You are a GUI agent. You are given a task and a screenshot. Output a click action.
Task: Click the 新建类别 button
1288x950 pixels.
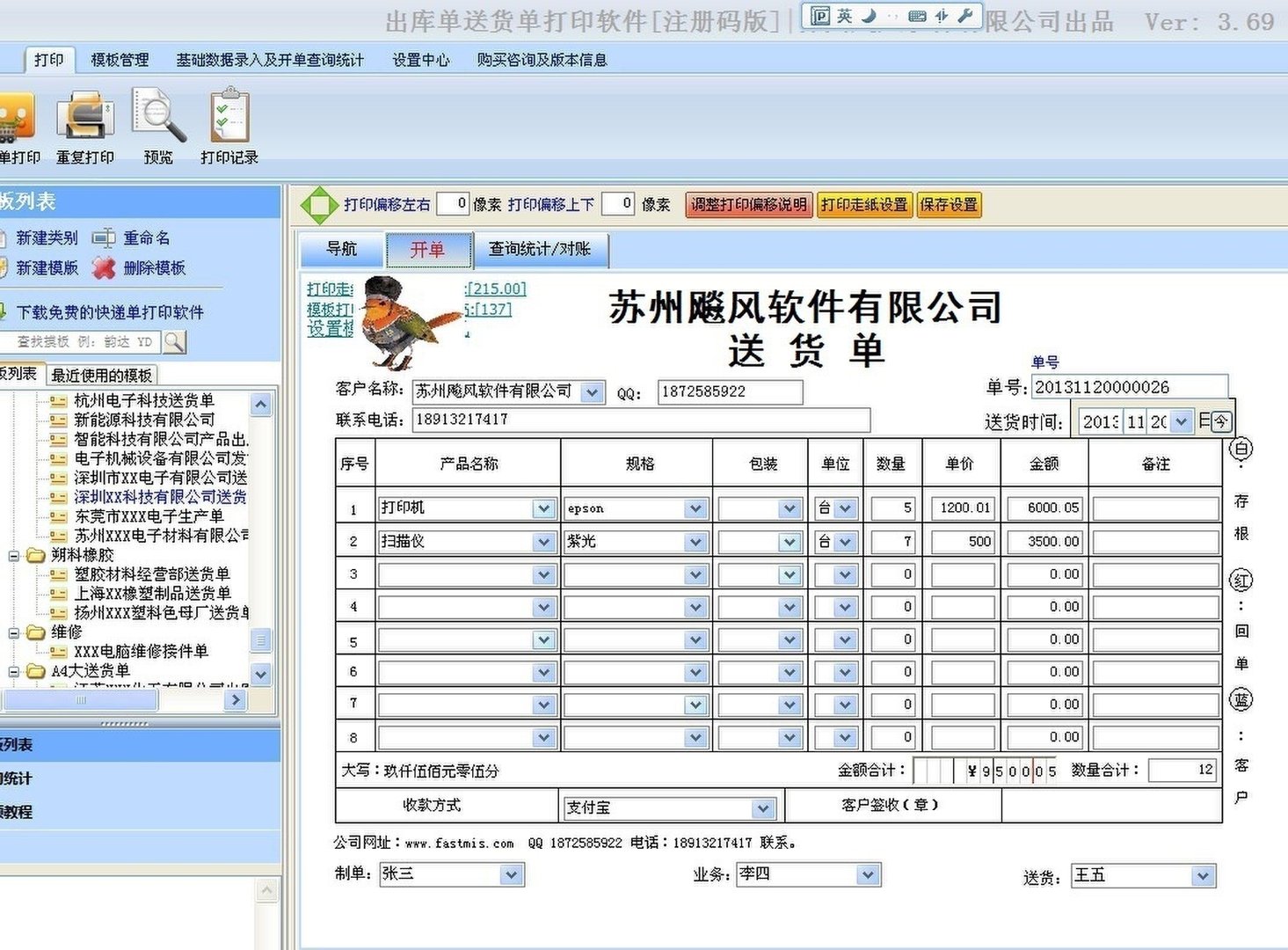pos(47,238)
